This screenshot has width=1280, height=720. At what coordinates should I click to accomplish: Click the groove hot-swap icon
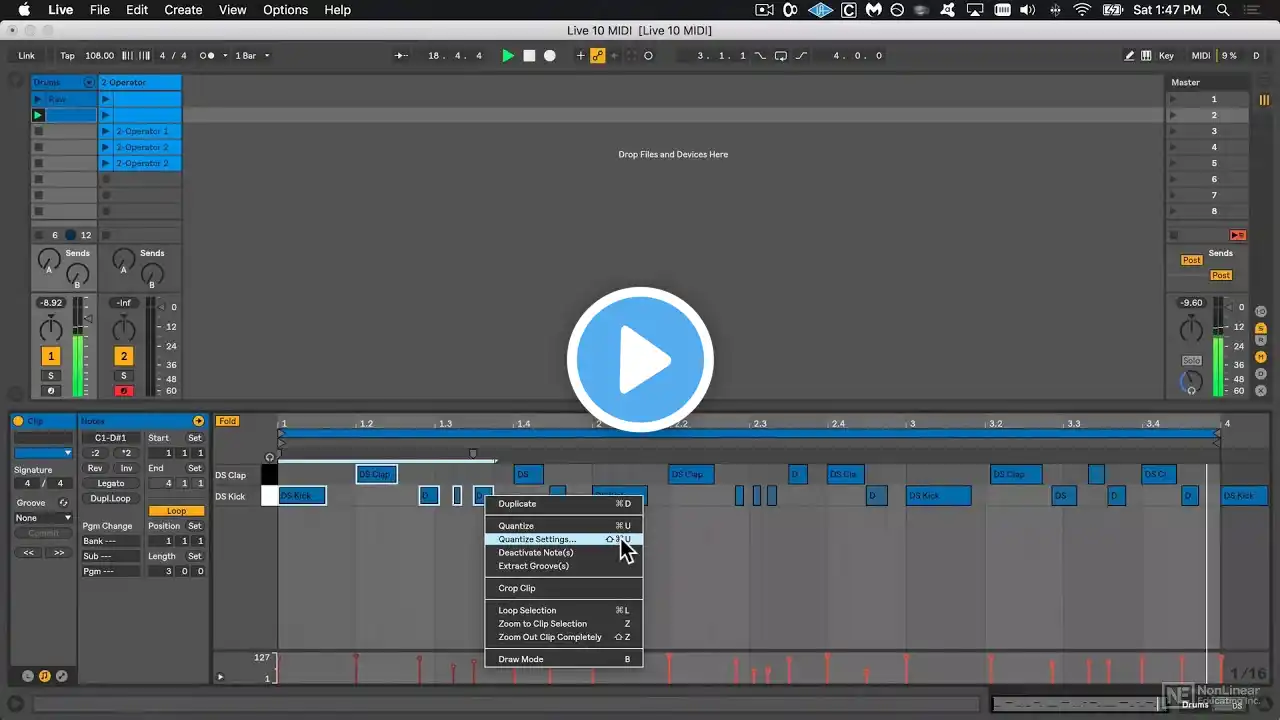coord(63,503)
